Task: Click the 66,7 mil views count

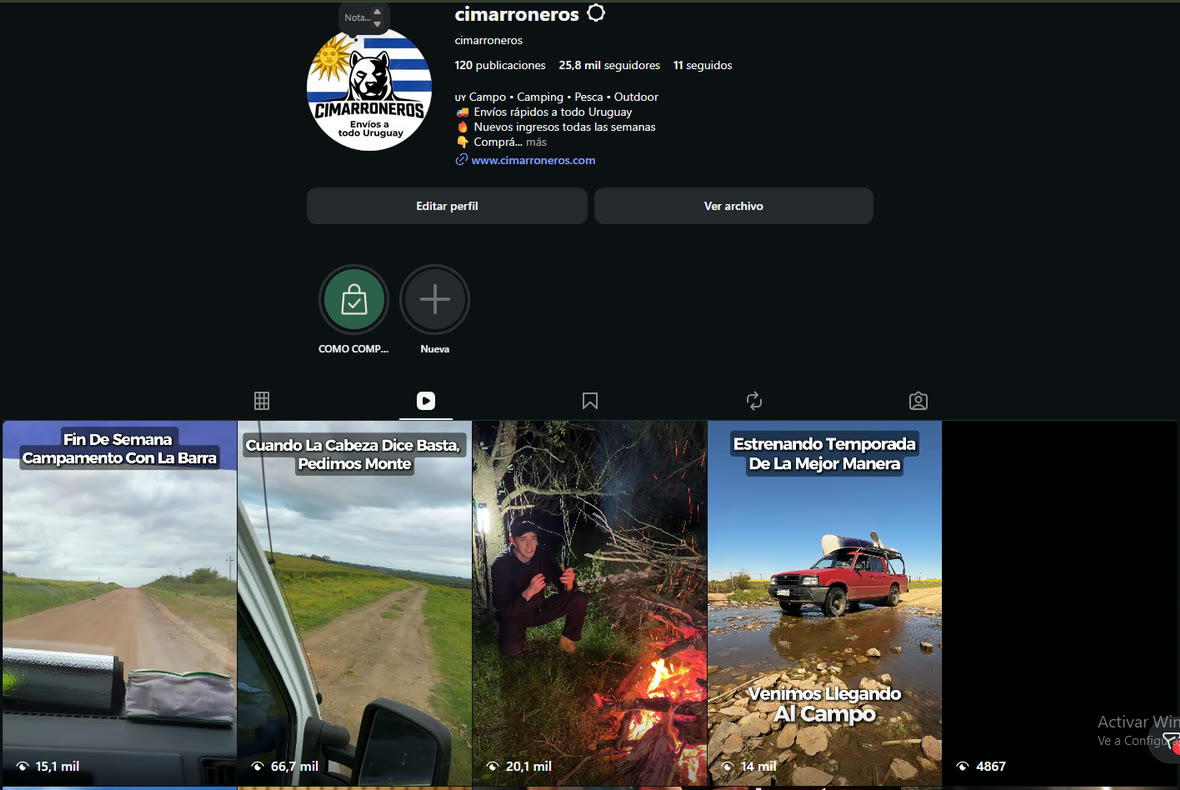Action: [x=284, y=767]
